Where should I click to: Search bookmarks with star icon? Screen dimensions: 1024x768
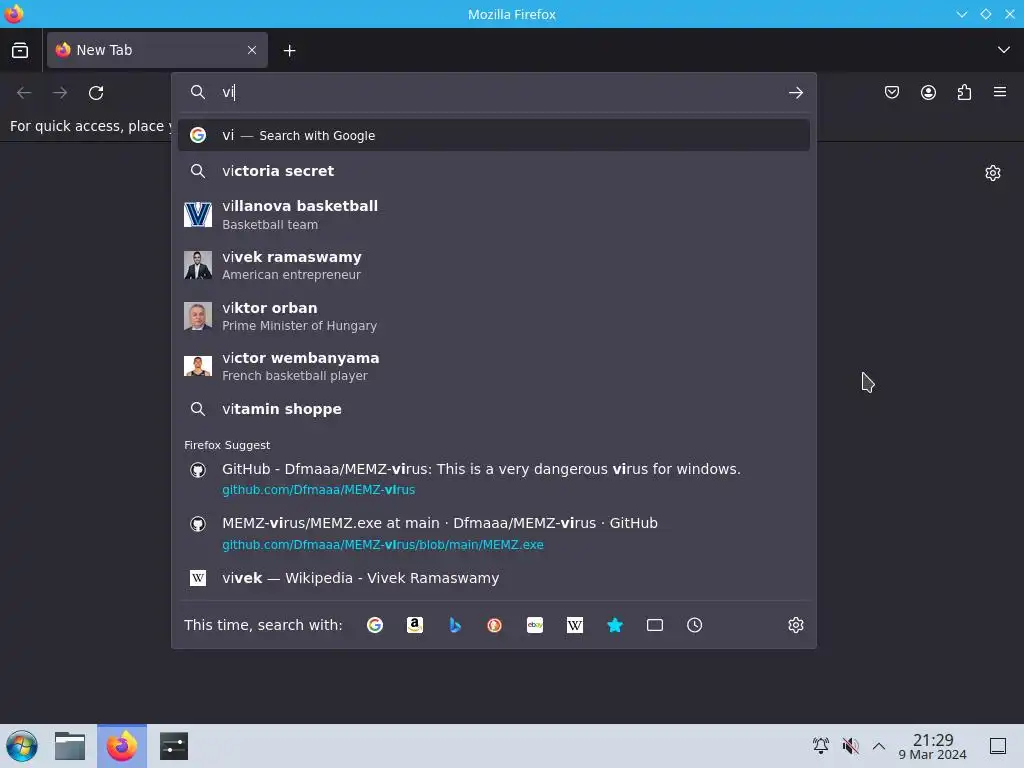[x=615, y=625]
